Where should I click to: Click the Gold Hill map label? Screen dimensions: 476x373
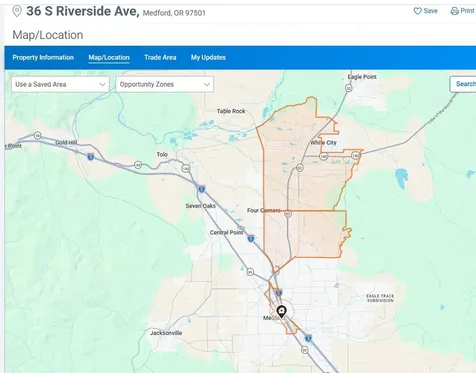(x=66, y=142)
